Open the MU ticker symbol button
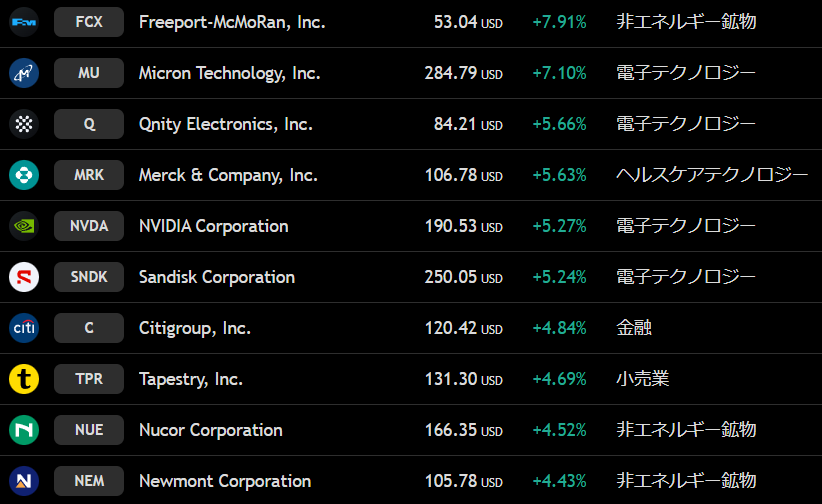 [x=89, y=73]
